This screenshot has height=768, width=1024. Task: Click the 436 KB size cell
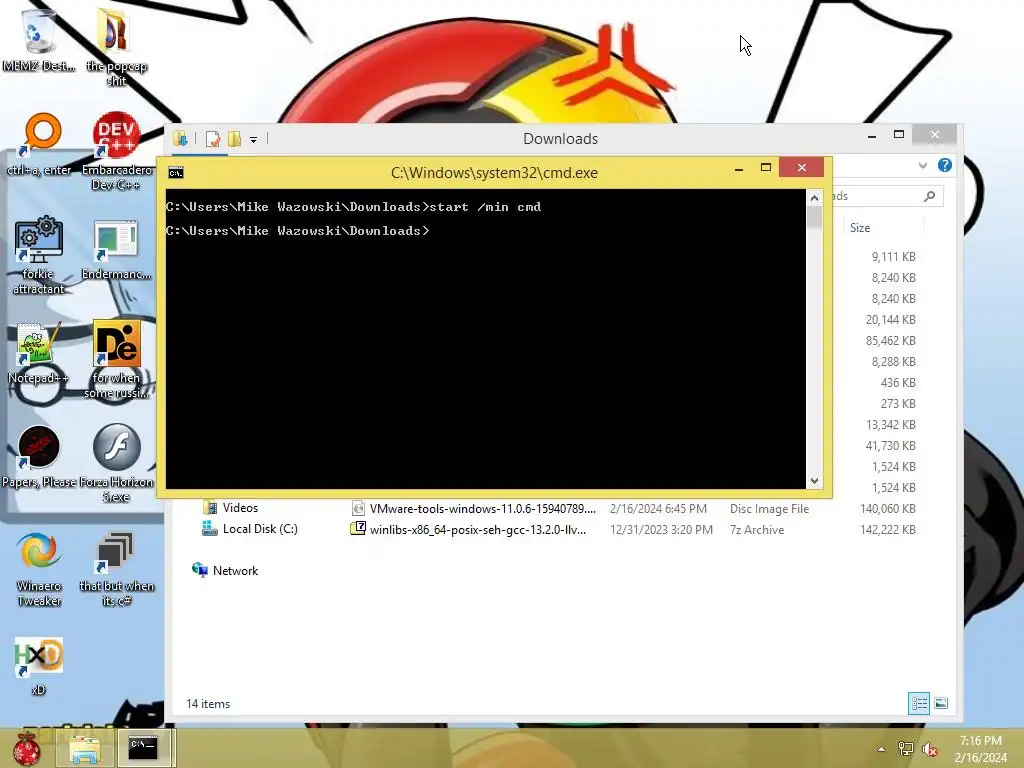898,383
